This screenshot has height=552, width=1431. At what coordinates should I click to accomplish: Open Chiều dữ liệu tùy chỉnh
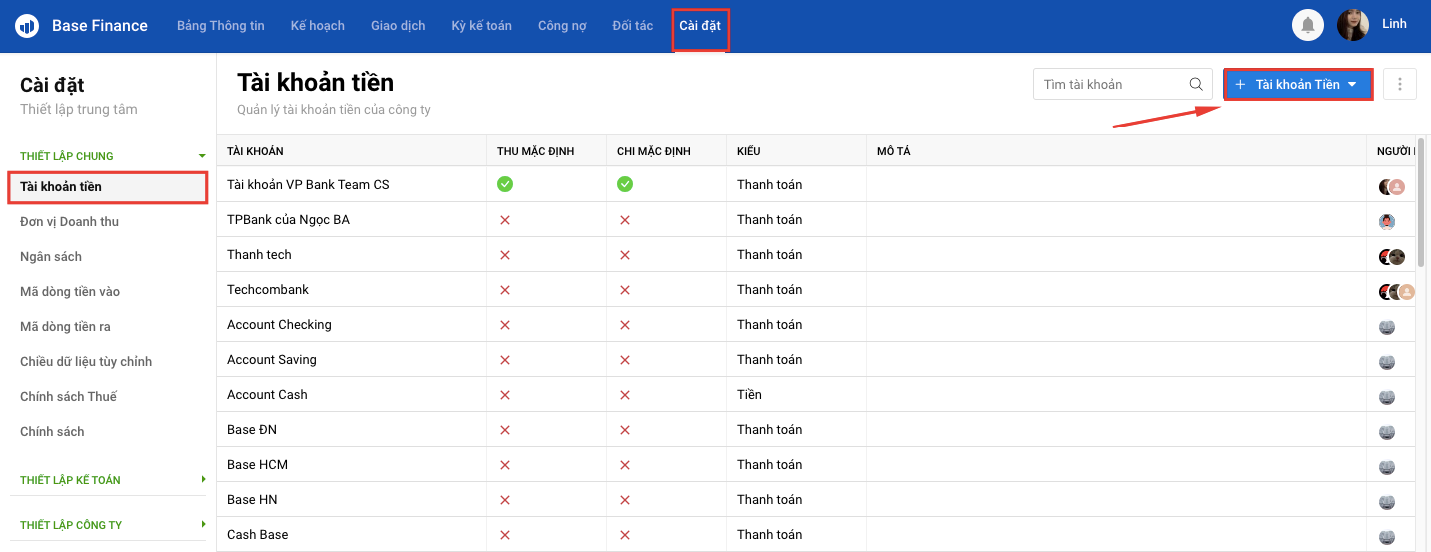coord(86,362)
